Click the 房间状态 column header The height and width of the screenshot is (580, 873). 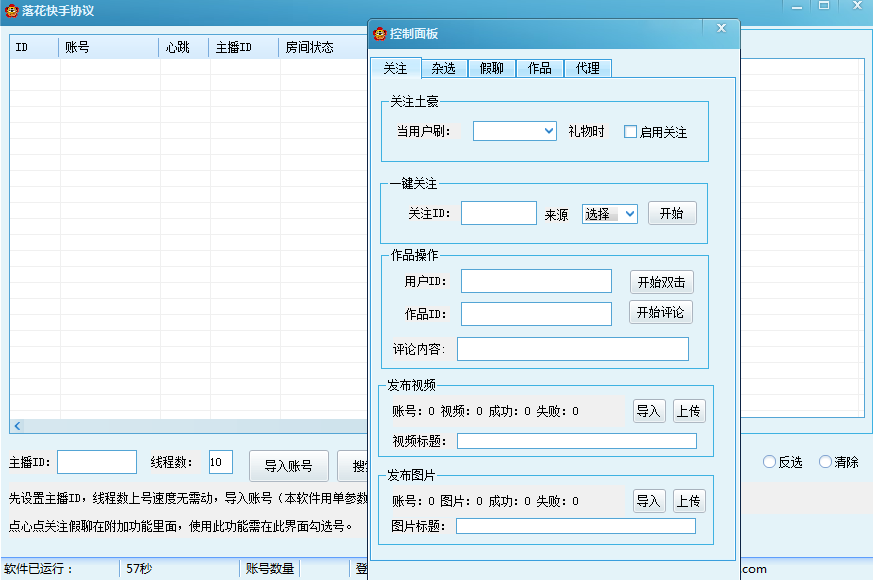pyautogui.click(x=323, y=47)
